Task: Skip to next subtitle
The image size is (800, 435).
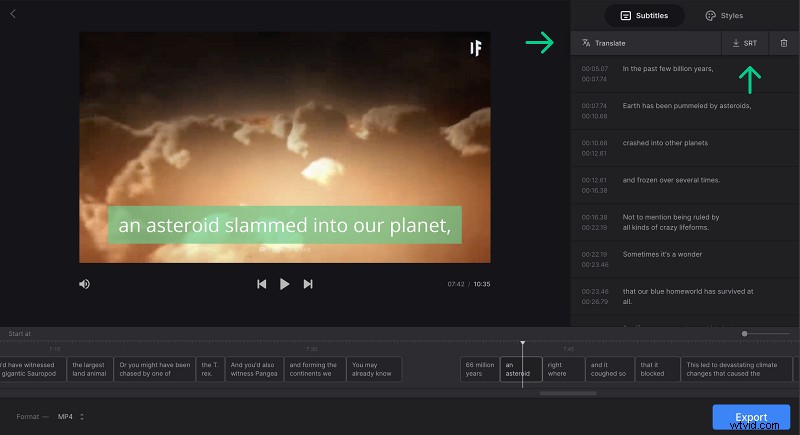Action: (308, 284)
